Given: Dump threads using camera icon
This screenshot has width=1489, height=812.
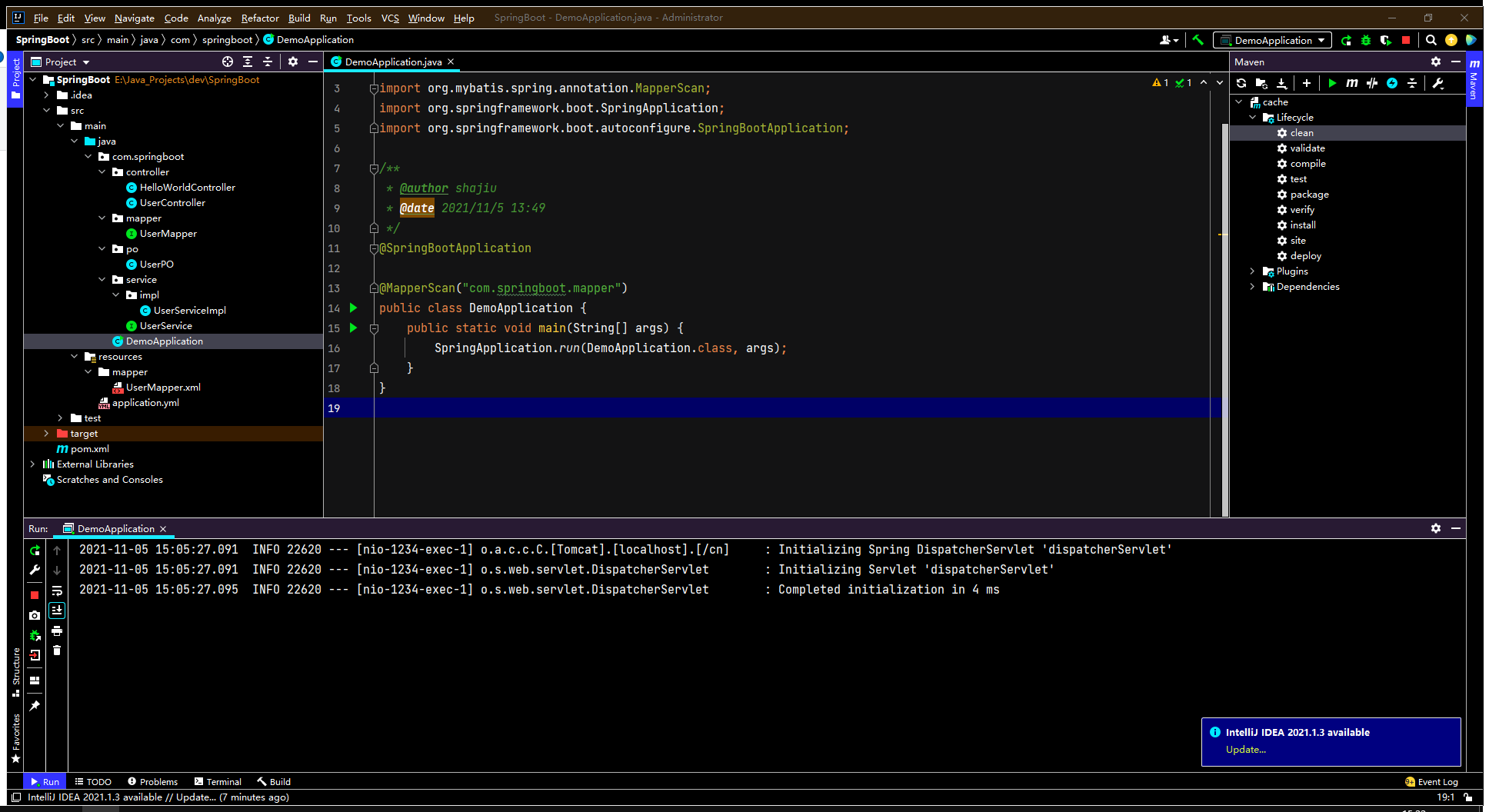Looking at the screenshot, I should tap(35, 615).
